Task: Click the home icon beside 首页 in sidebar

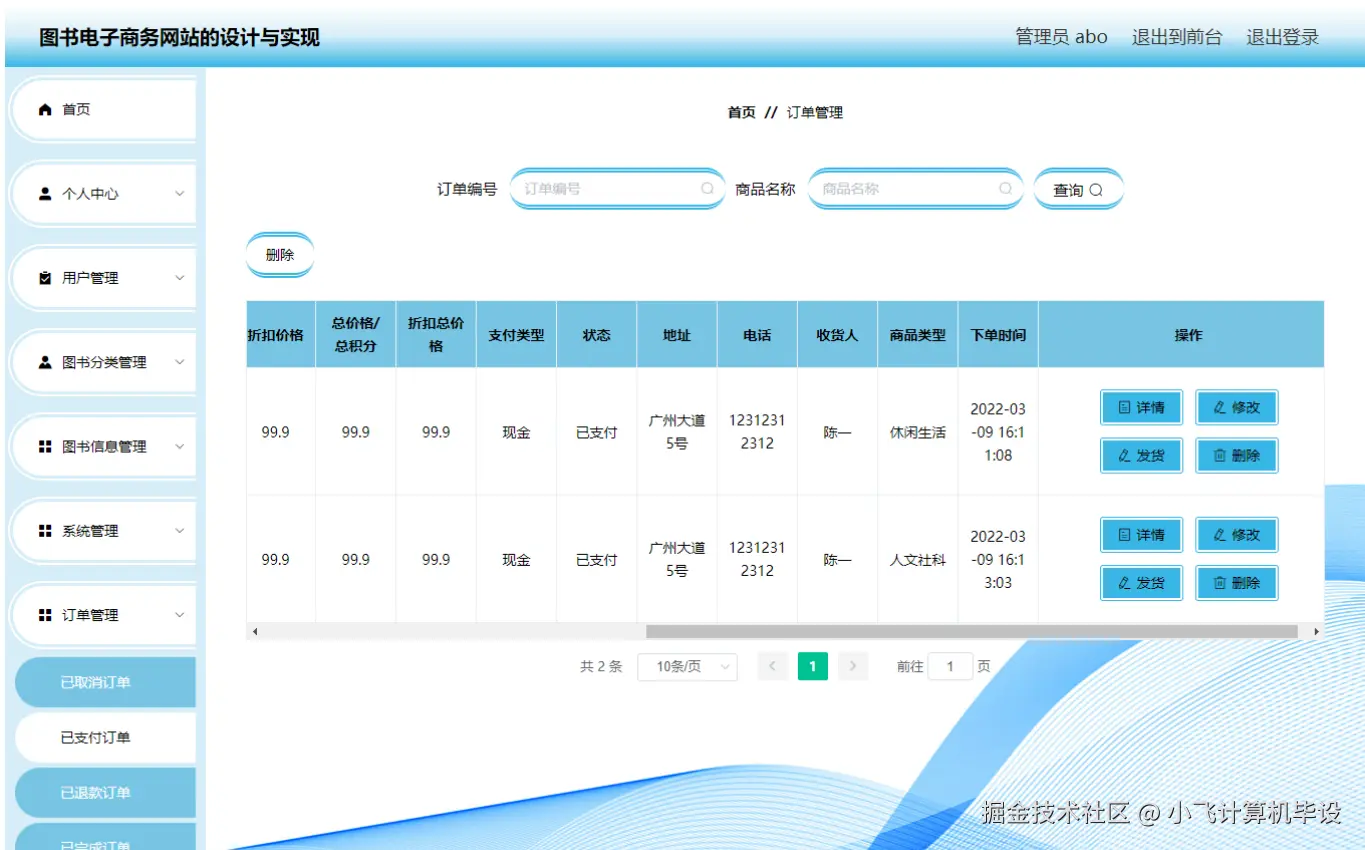Action: click(44, 110)
